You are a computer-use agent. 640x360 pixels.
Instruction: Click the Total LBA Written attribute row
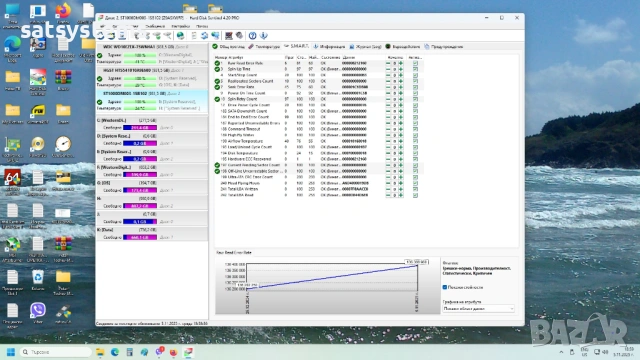coord(318,189)
